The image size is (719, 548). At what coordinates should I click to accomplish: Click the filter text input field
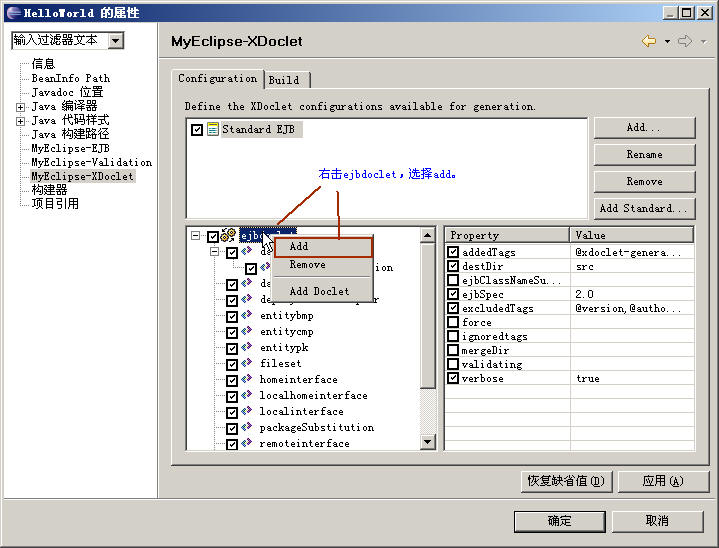[x=60, y=40]
